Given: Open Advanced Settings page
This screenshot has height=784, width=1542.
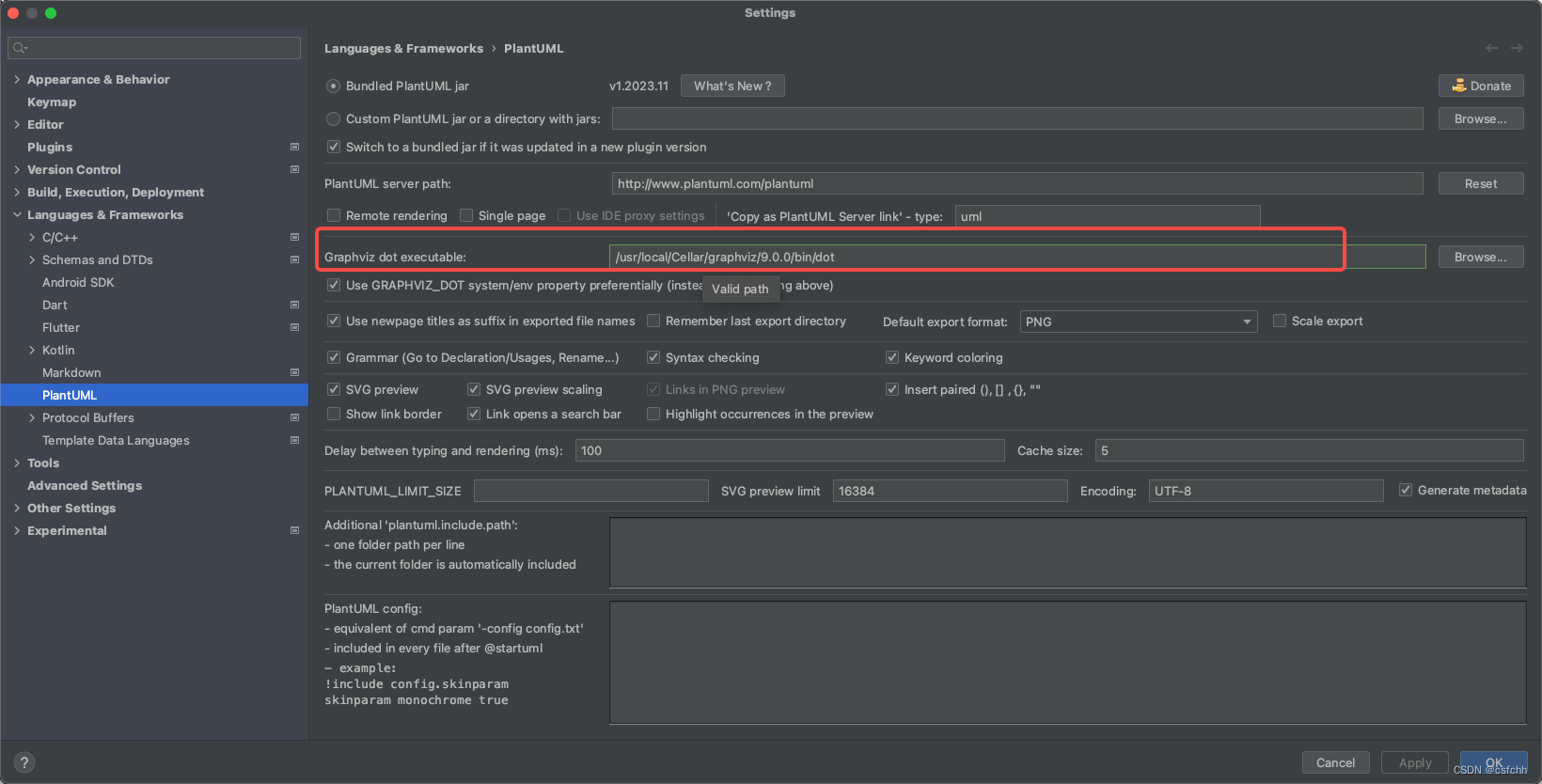Looking at the screenshot, I should pos(85,485).
